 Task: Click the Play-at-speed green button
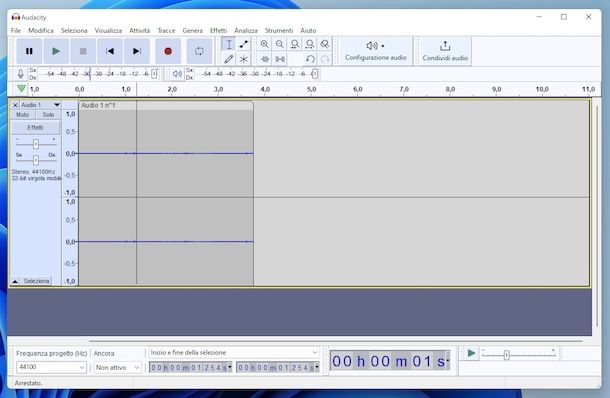point(471,353)
